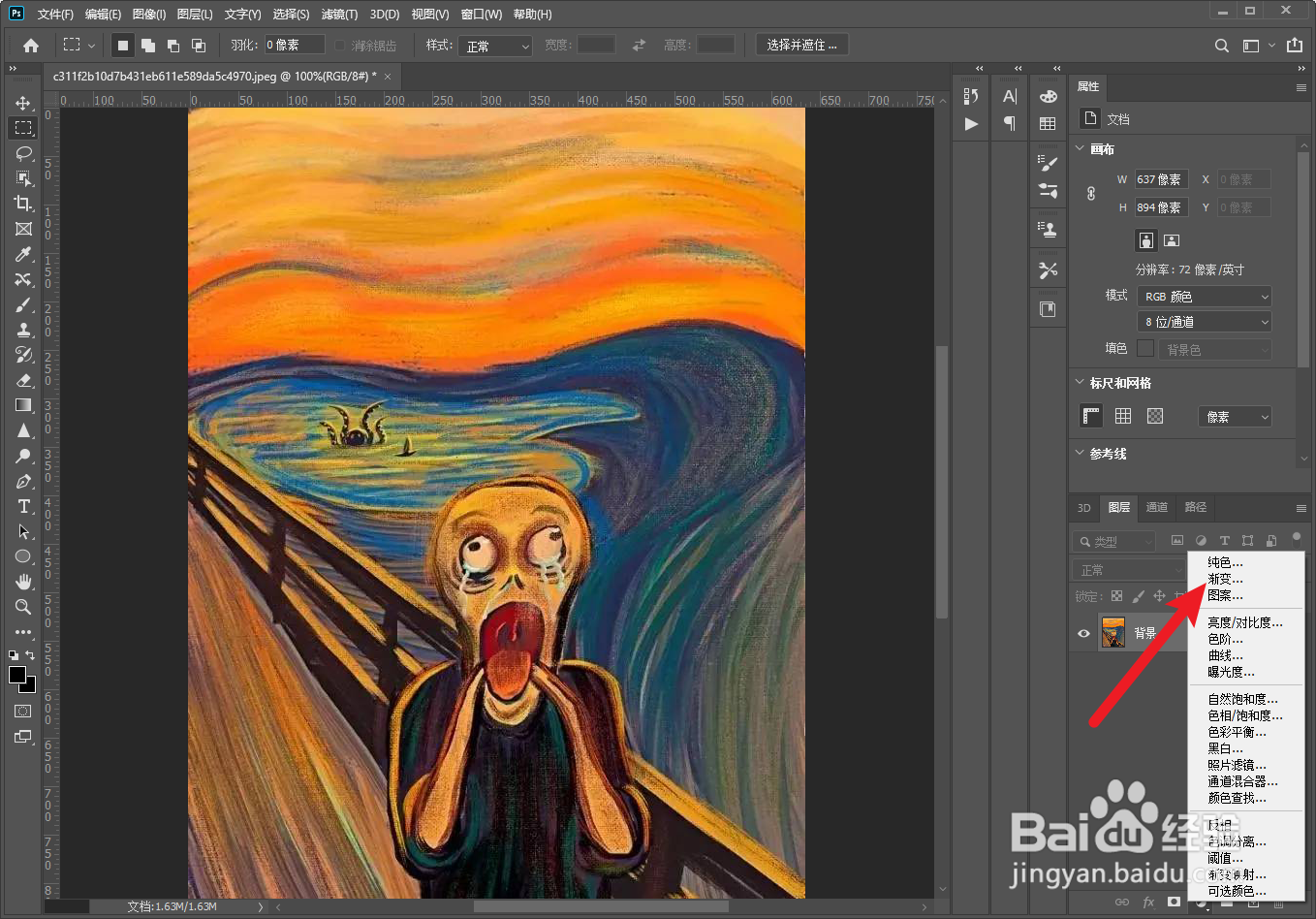
Task: Select the Crop tool
Action: point(24,204)
